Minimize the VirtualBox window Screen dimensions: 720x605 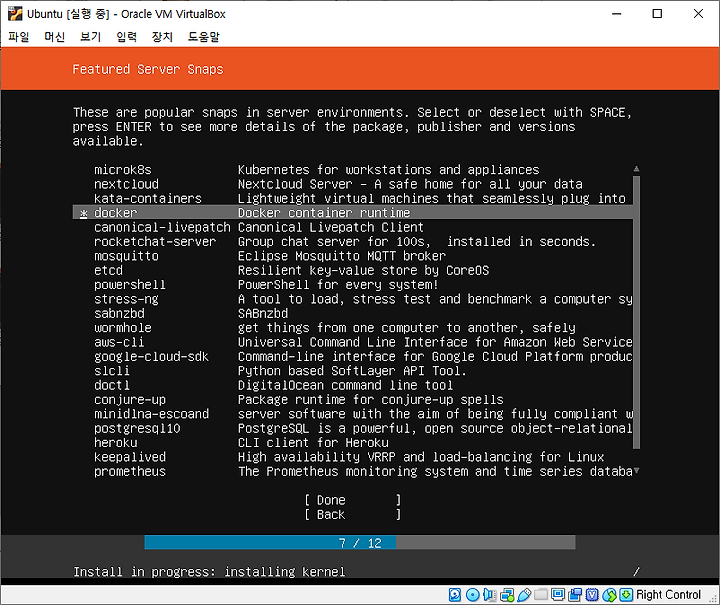[x=617, y=14]
